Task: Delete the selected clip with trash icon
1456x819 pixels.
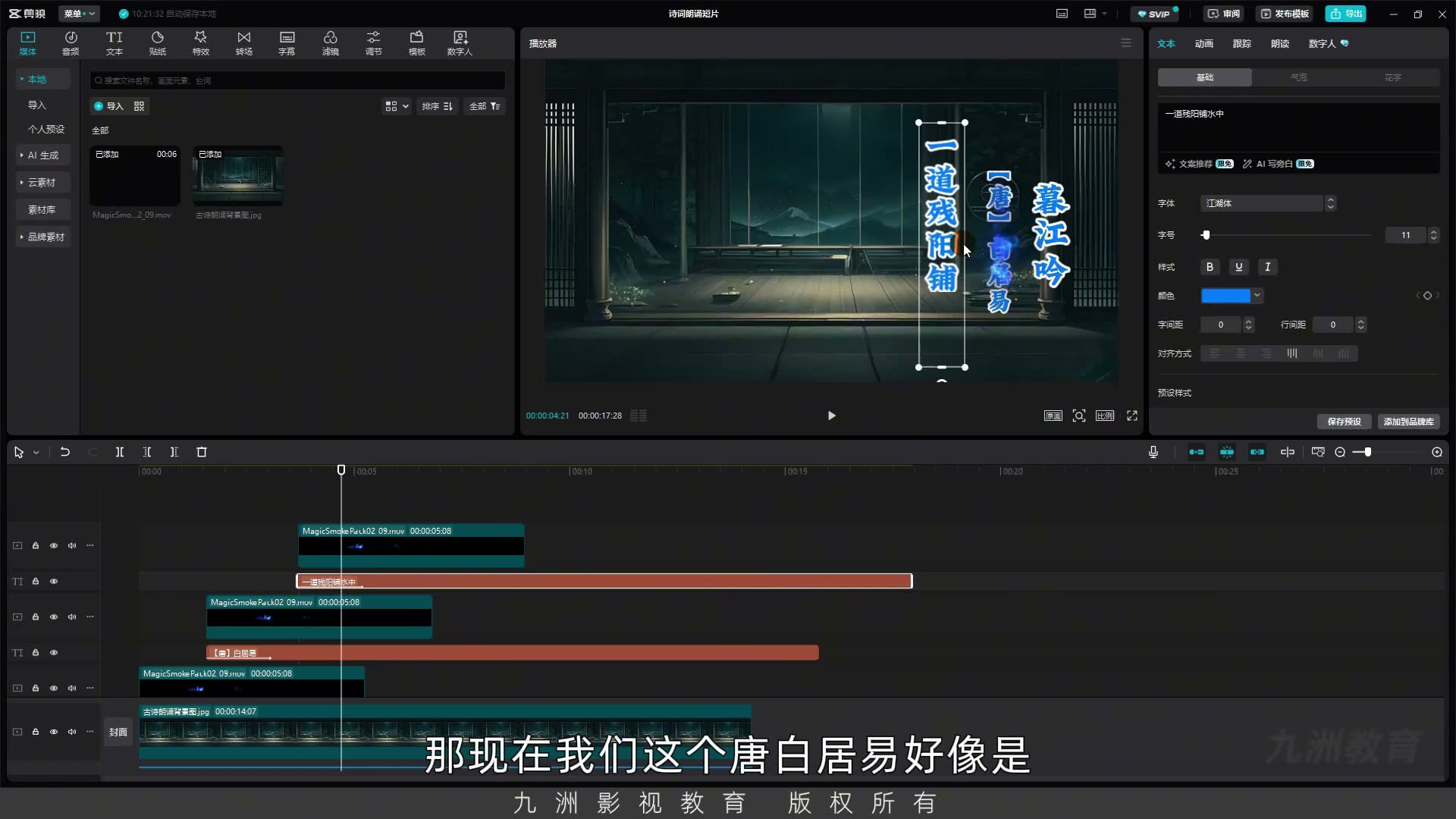Action: tap(202, 452)
